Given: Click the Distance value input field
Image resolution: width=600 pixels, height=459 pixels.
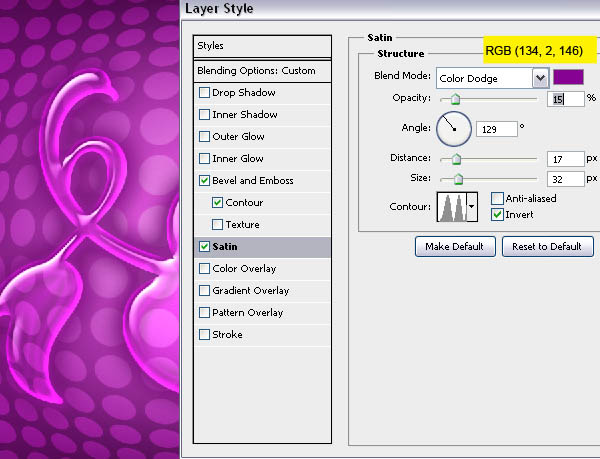Looking at the screenshot, I should tap(563, 159).
